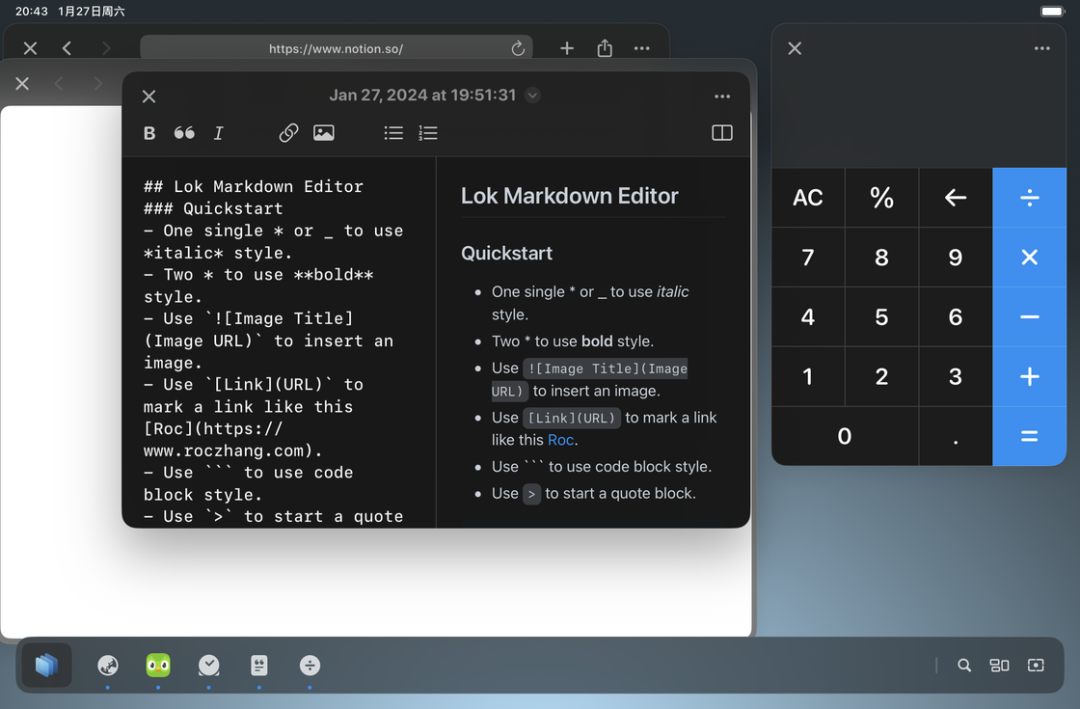Share the notion.so page
The width and height of the screenshot is (1080, 709).
(605, 48)
